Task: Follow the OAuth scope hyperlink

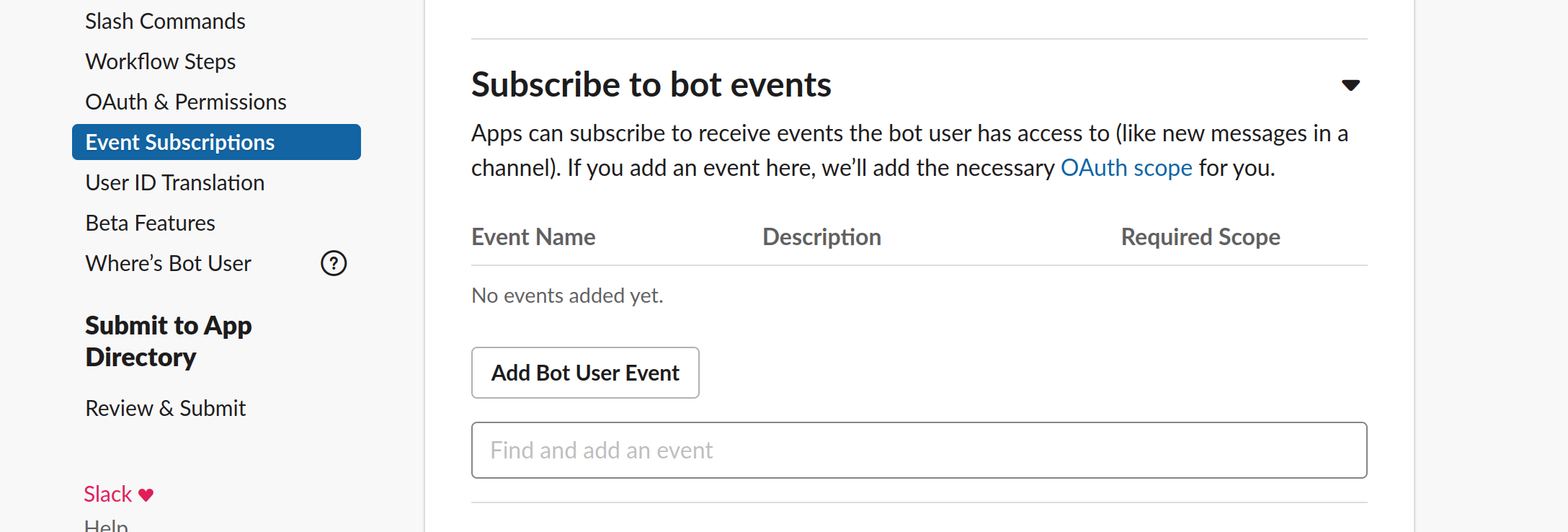Action: pyautogui.click(x=1126, y=168)
